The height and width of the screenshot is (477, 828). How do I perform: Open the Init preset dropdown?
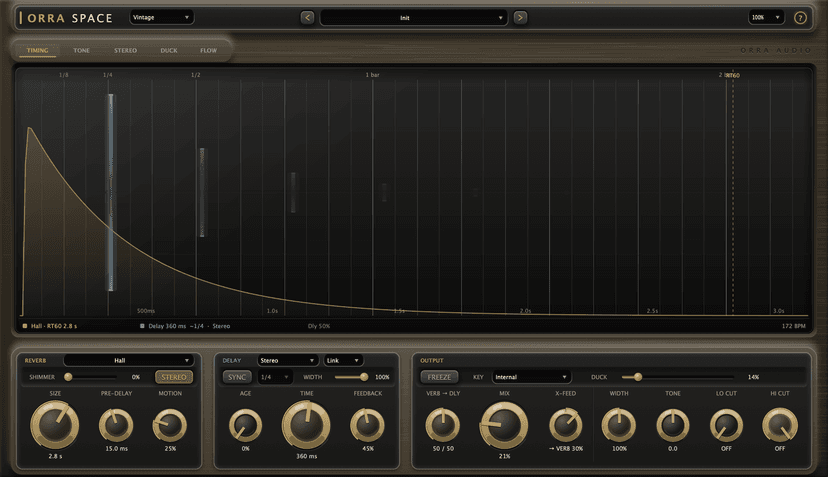coord(413,17)
